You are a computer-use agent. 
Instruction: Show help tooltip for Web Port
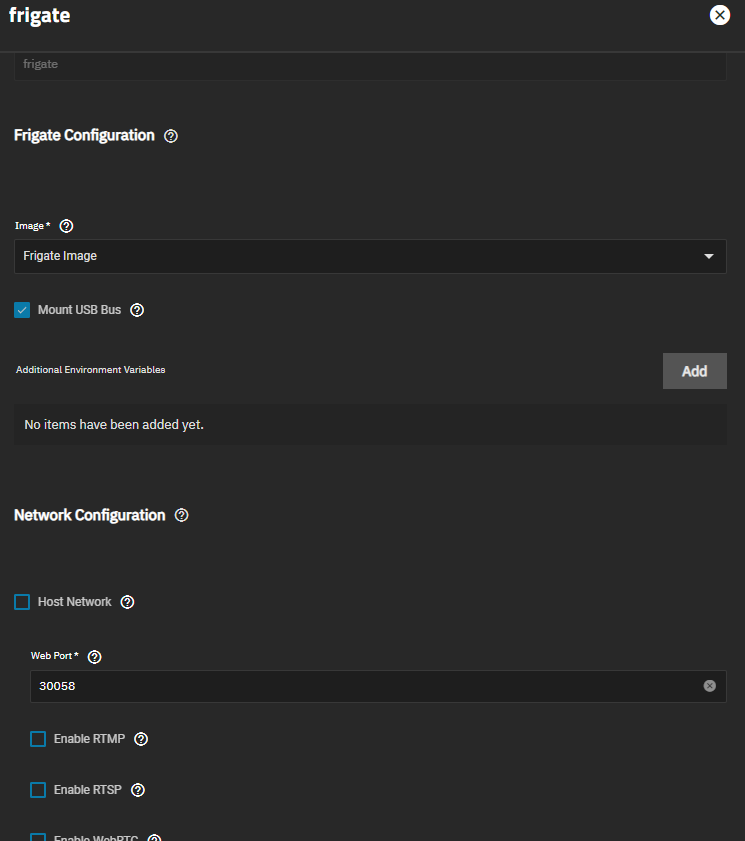click(x=94, y=656)
